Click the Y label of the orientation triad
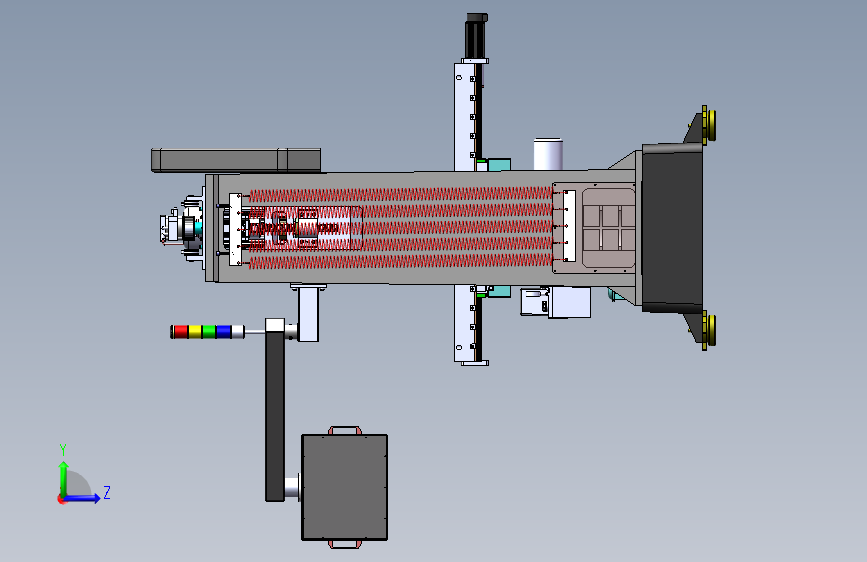867x562 pixels. pyautogui.click(x=63, y=449)
